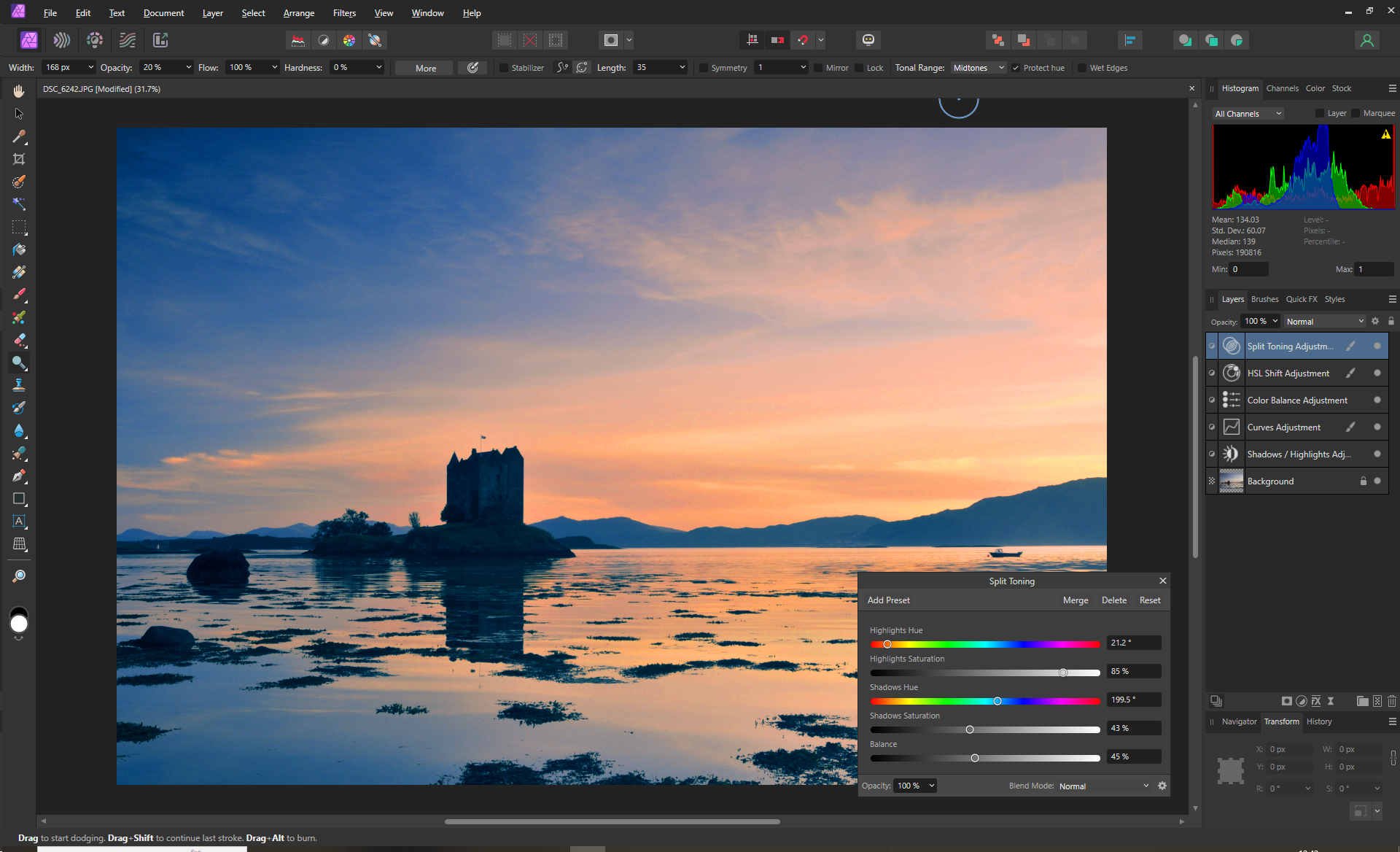Viewport: 1400px width, 852px height.
Task: Open the brush Opacity dropdown
Action: click(x=188, y=67)
